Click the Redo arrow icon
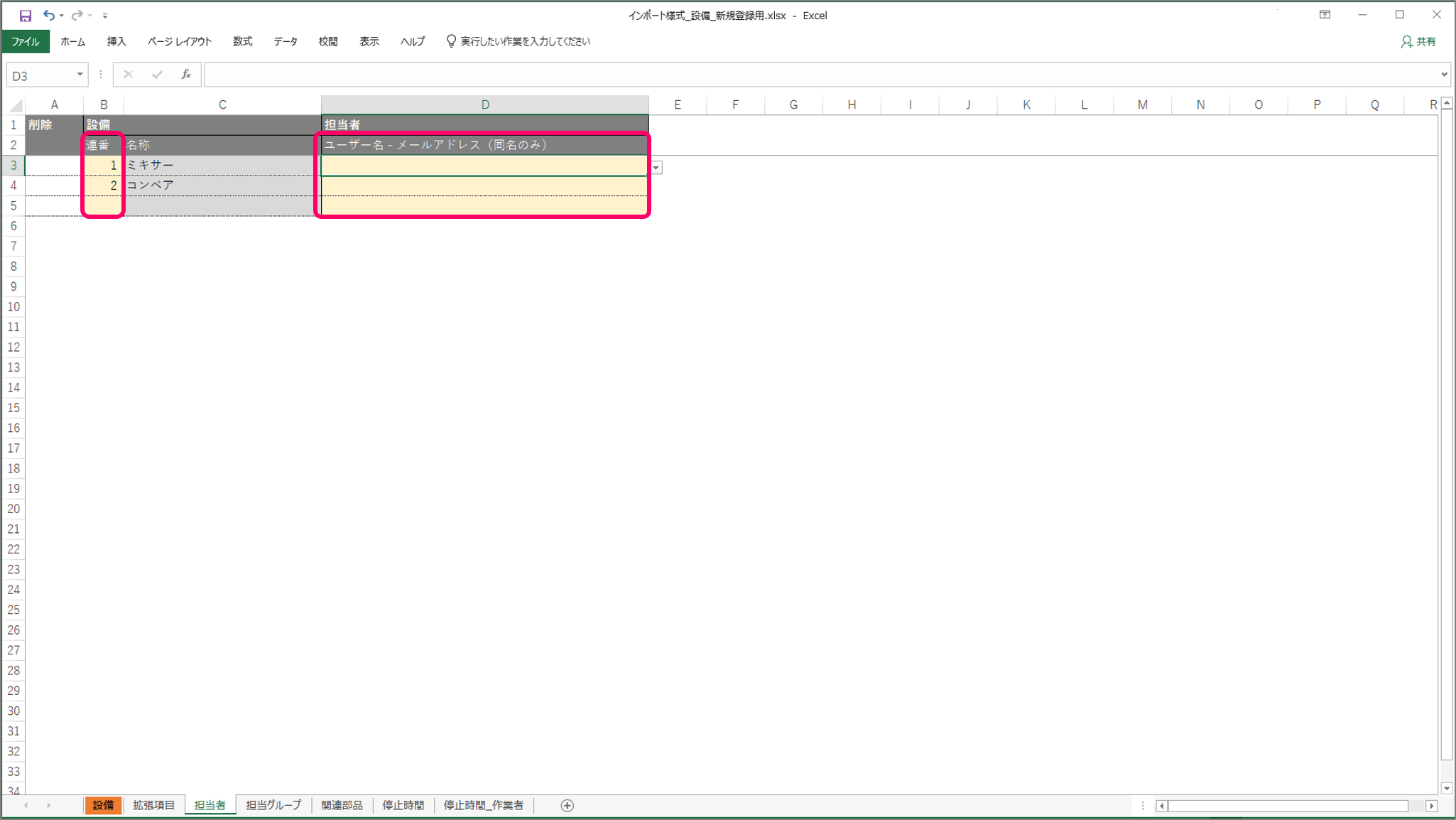Viewport: 1456px width, 820px height. coord(77,15)
